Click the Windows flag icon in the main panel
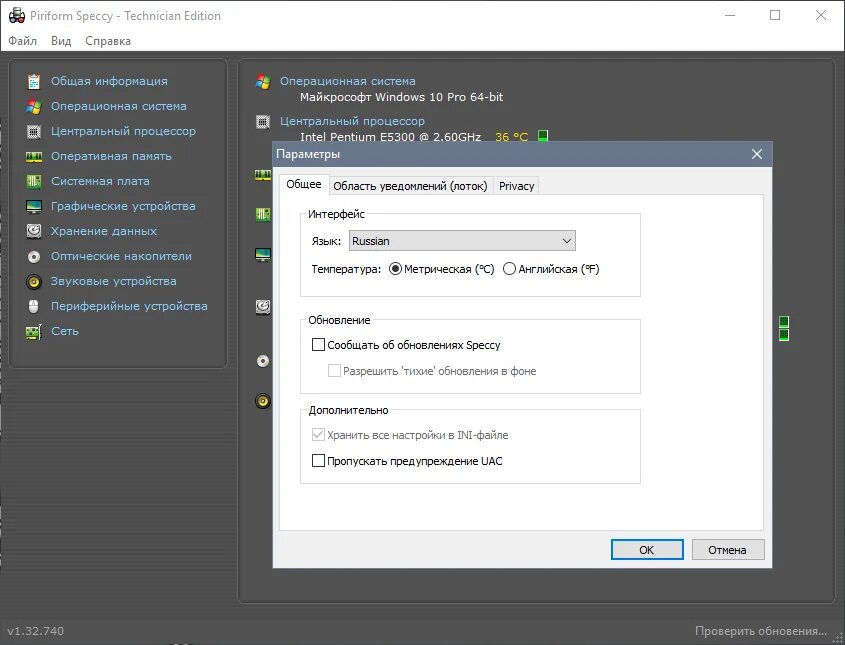The image size is (845, 645). tap(263, 82)
